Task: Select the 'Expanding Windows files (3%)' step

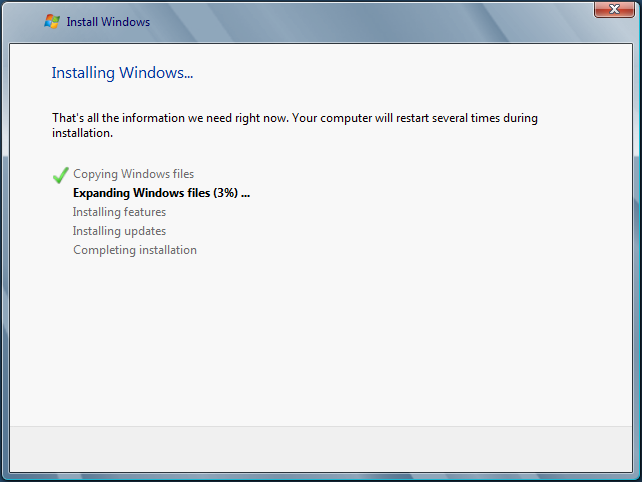Action: (x=161, y=193)
